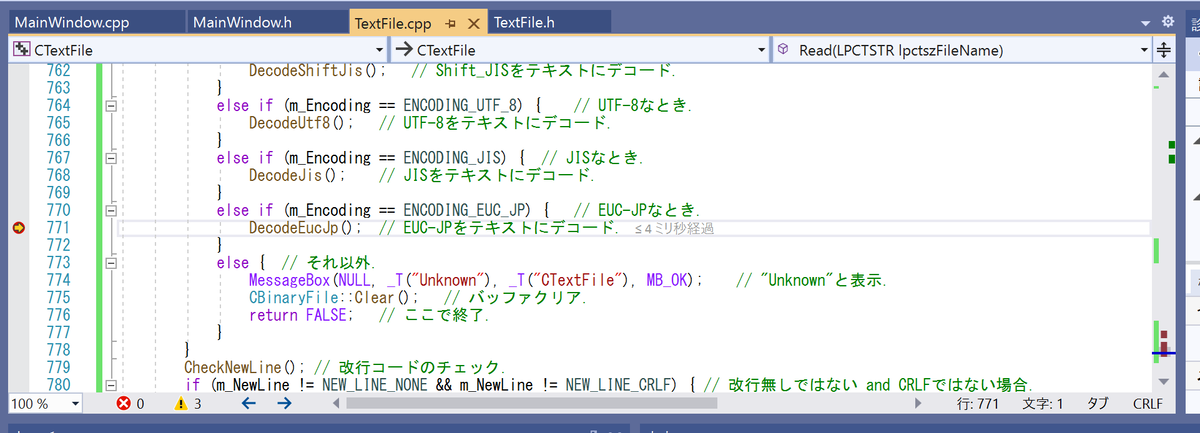This screenshot has height=433, width=1200.
Task: Click the DecodeUtf8() call on line 765
Action: [302, 123]
